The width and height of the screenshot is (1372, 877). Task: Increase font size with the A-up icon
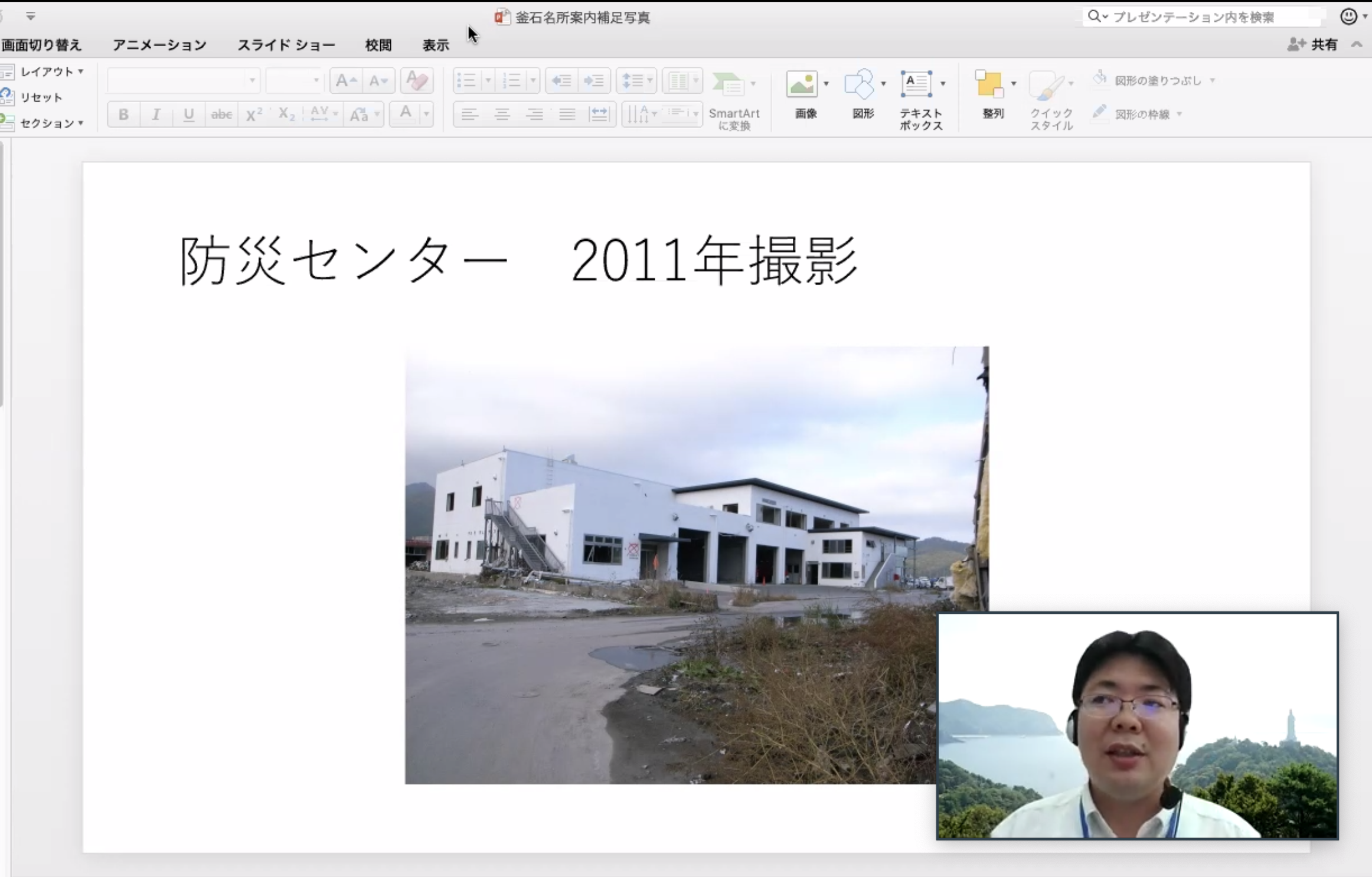tap(345, 80)
